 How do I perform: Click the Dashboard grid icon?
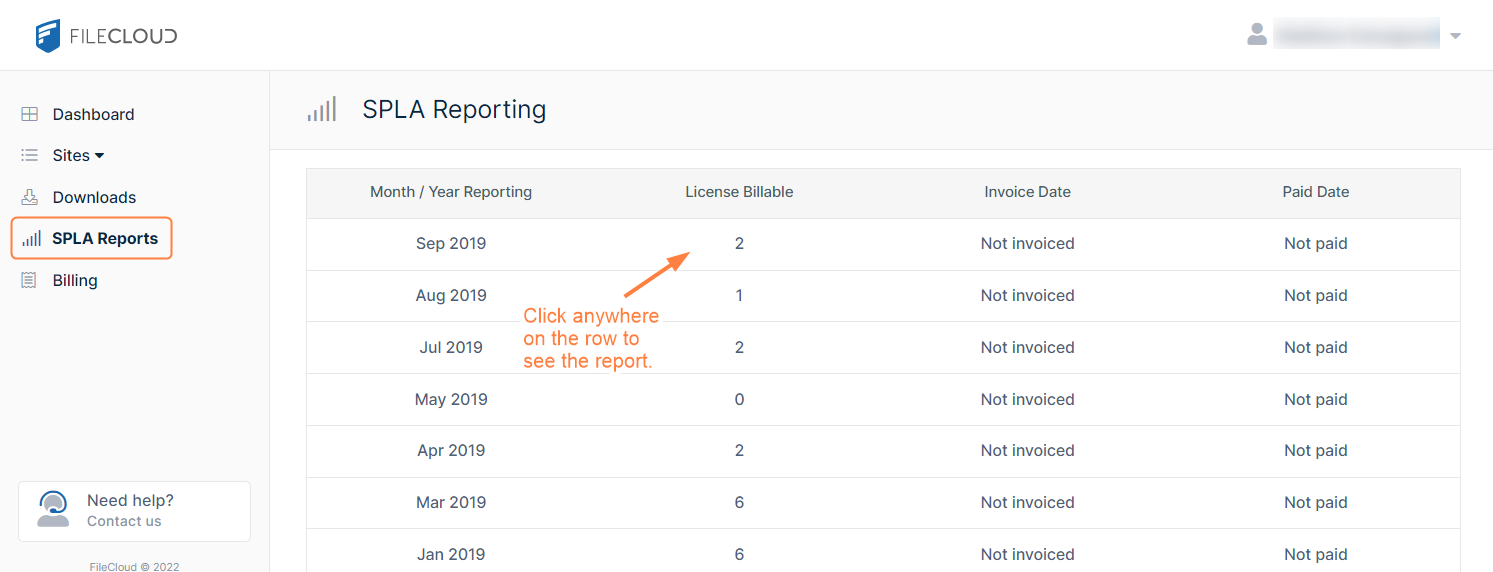(x=30, y=114)
